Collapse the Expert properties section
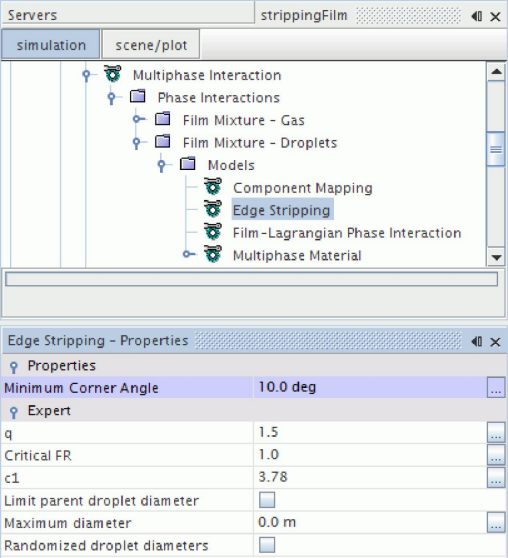Viewport: 508px width, 558px height. 14,412
